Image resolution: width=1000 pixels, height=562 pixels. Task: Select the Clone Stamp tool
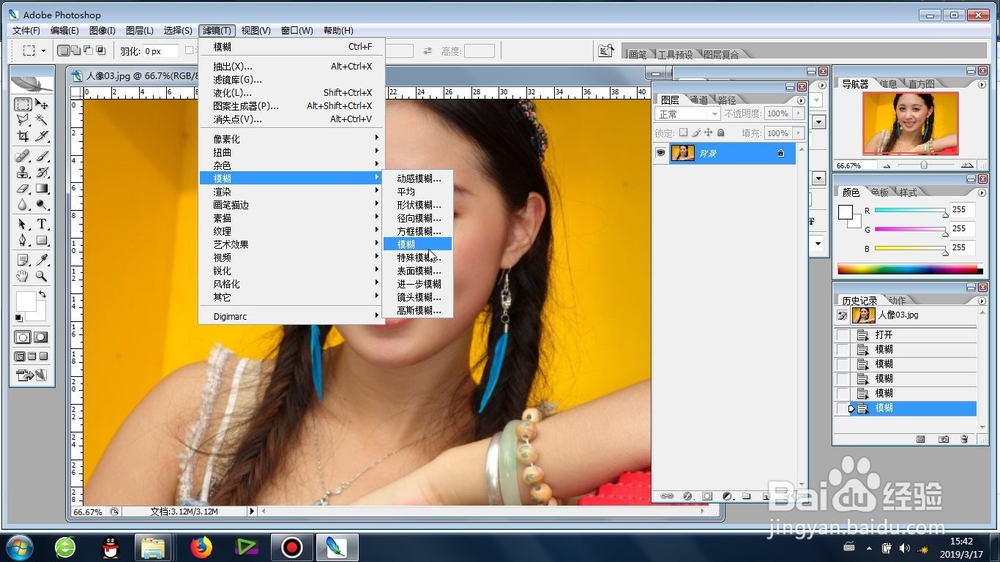23,172
